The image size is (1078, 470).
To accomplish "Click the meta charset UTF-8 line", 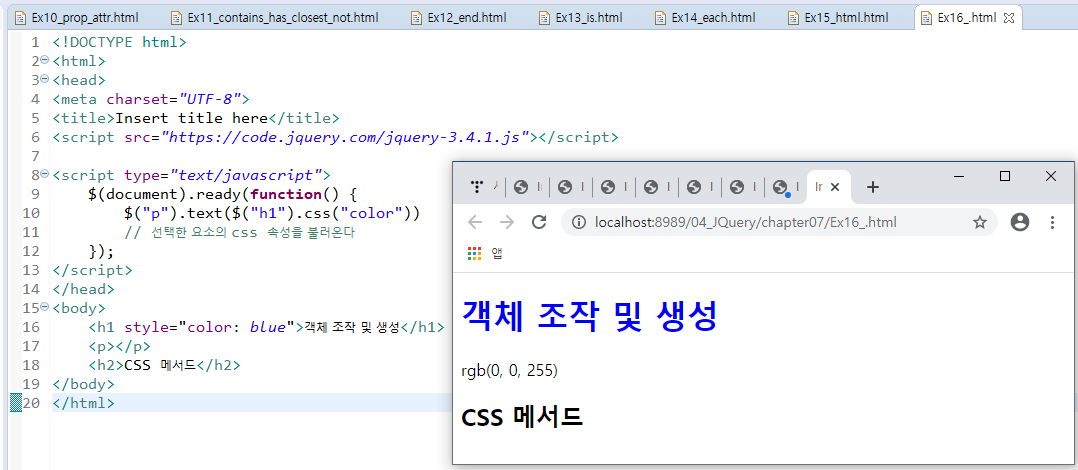I will pyautogui.click(x=151, y=99).
